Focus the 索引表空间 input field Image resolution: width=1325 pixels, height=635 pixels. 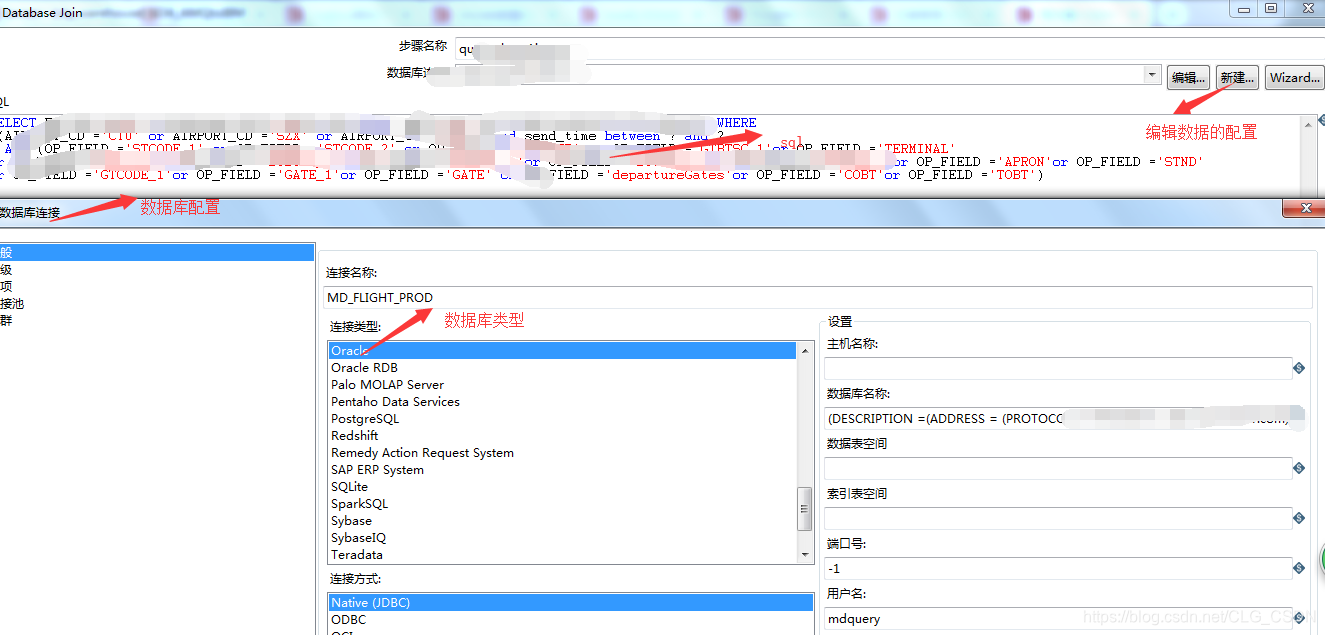click(1058, 518)
